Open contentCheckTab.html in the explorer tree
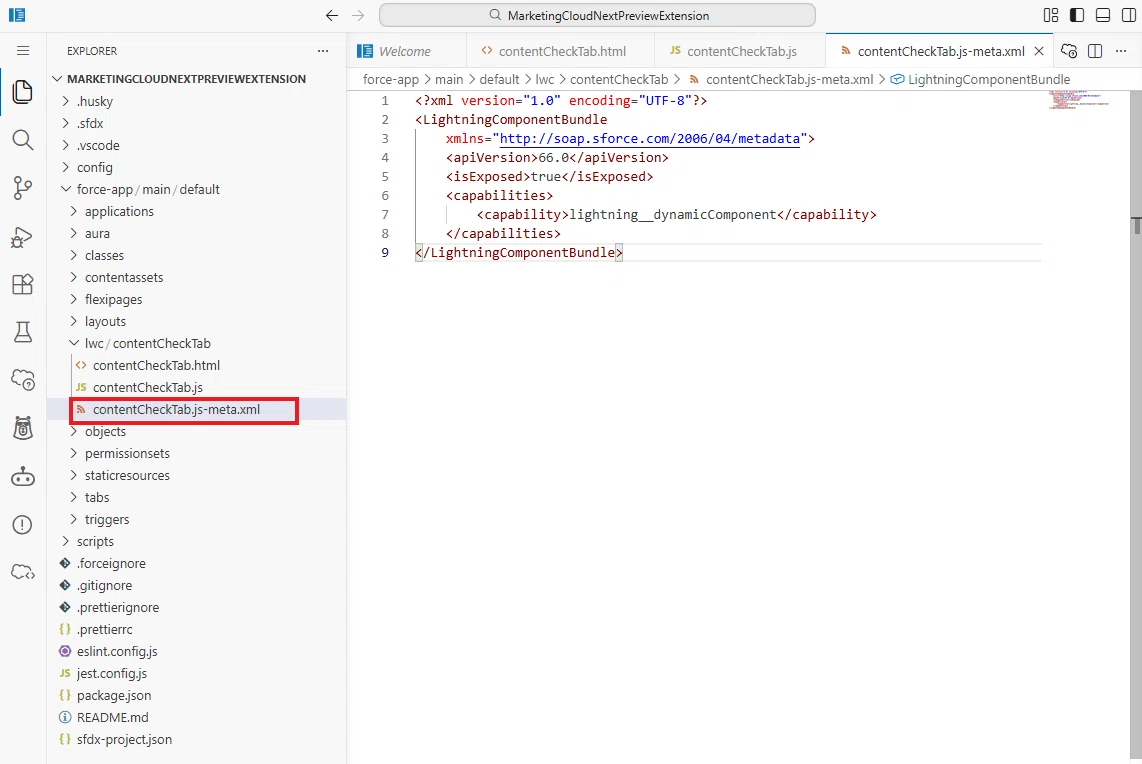 pyautogui.click(x=156, y=366)
